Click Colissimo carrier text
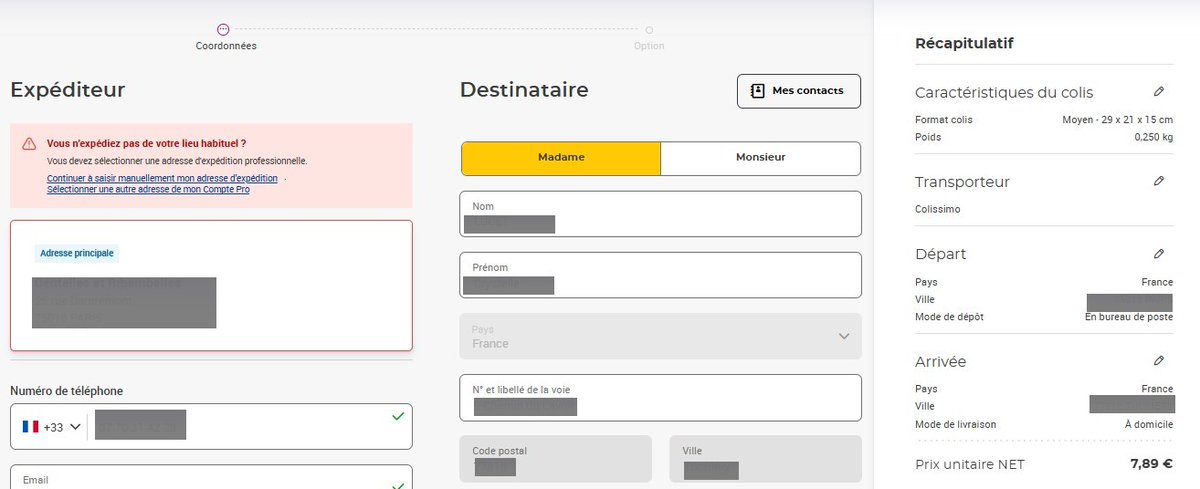 tap(938, 210)
